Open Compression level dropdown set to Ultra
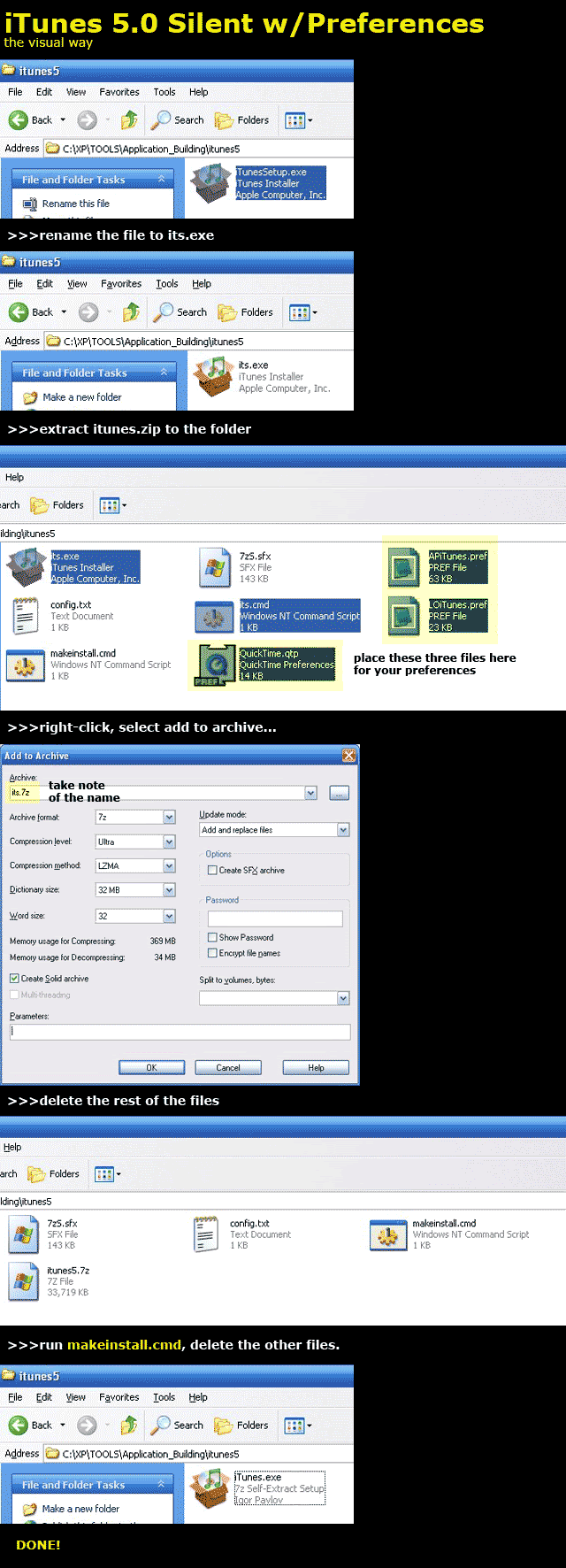Screen dimensions: 566x1568 tap(135, 842)
